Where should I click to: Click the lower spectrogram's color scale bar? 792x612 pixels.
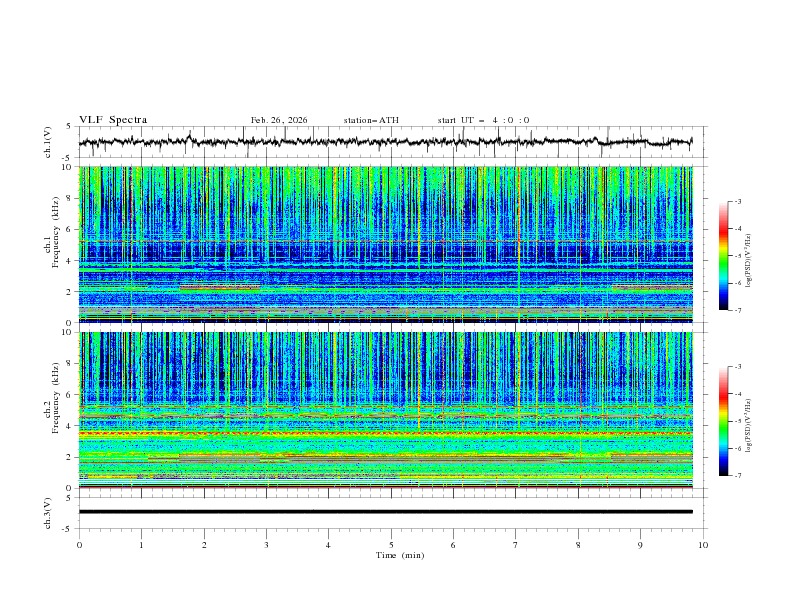pos(724,421)
